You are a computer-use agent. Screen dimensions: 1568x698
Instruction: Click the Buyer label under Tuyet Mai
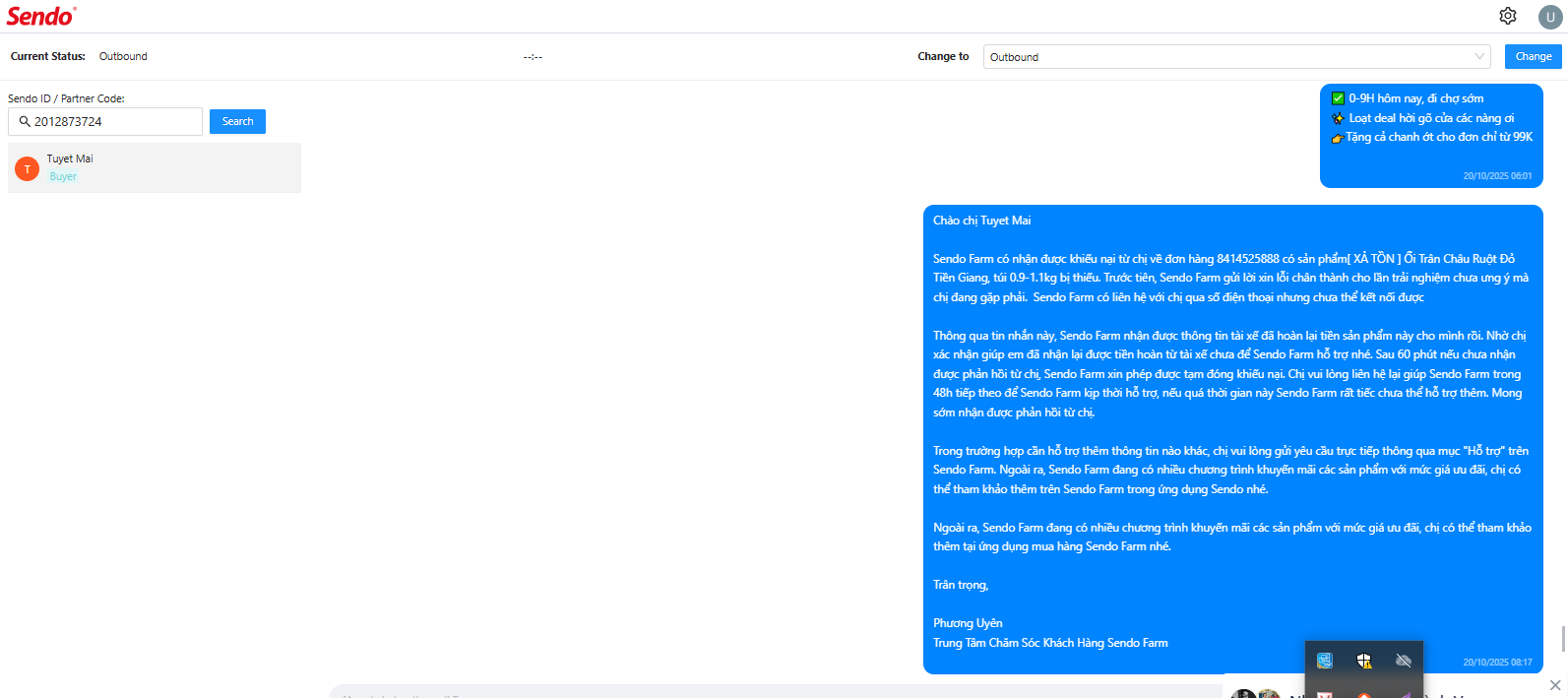(x=63, y=177)
